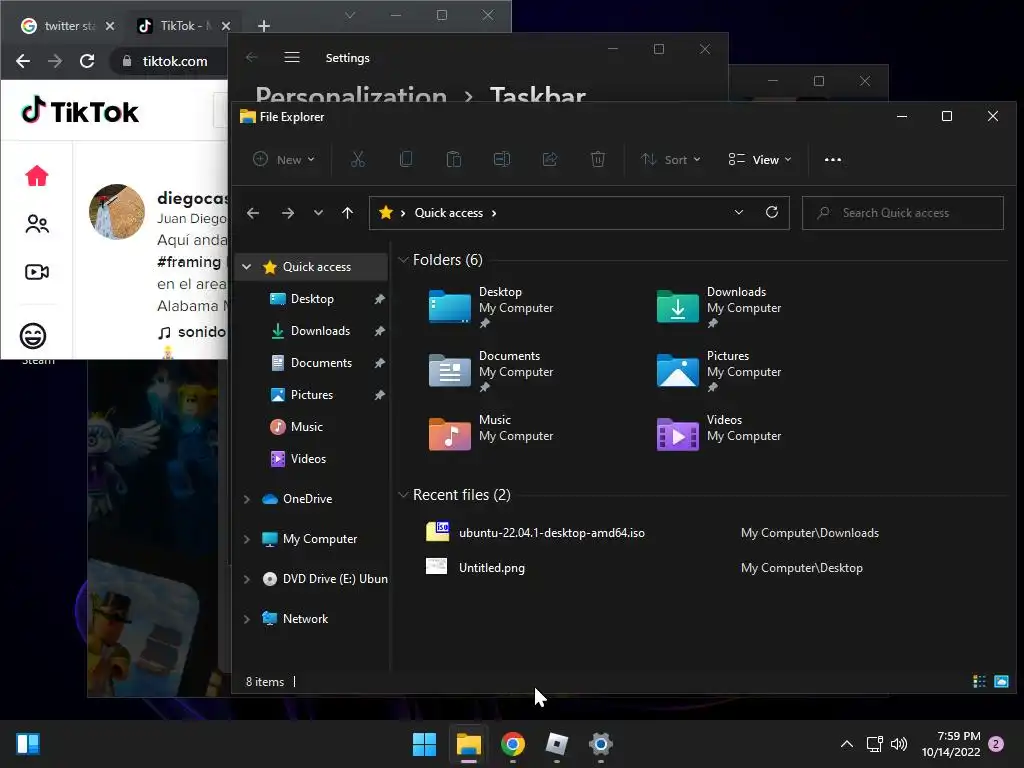1024x768 pixels.
Task: Click Settings gear on the taskbar
Action: coord(600,744)
